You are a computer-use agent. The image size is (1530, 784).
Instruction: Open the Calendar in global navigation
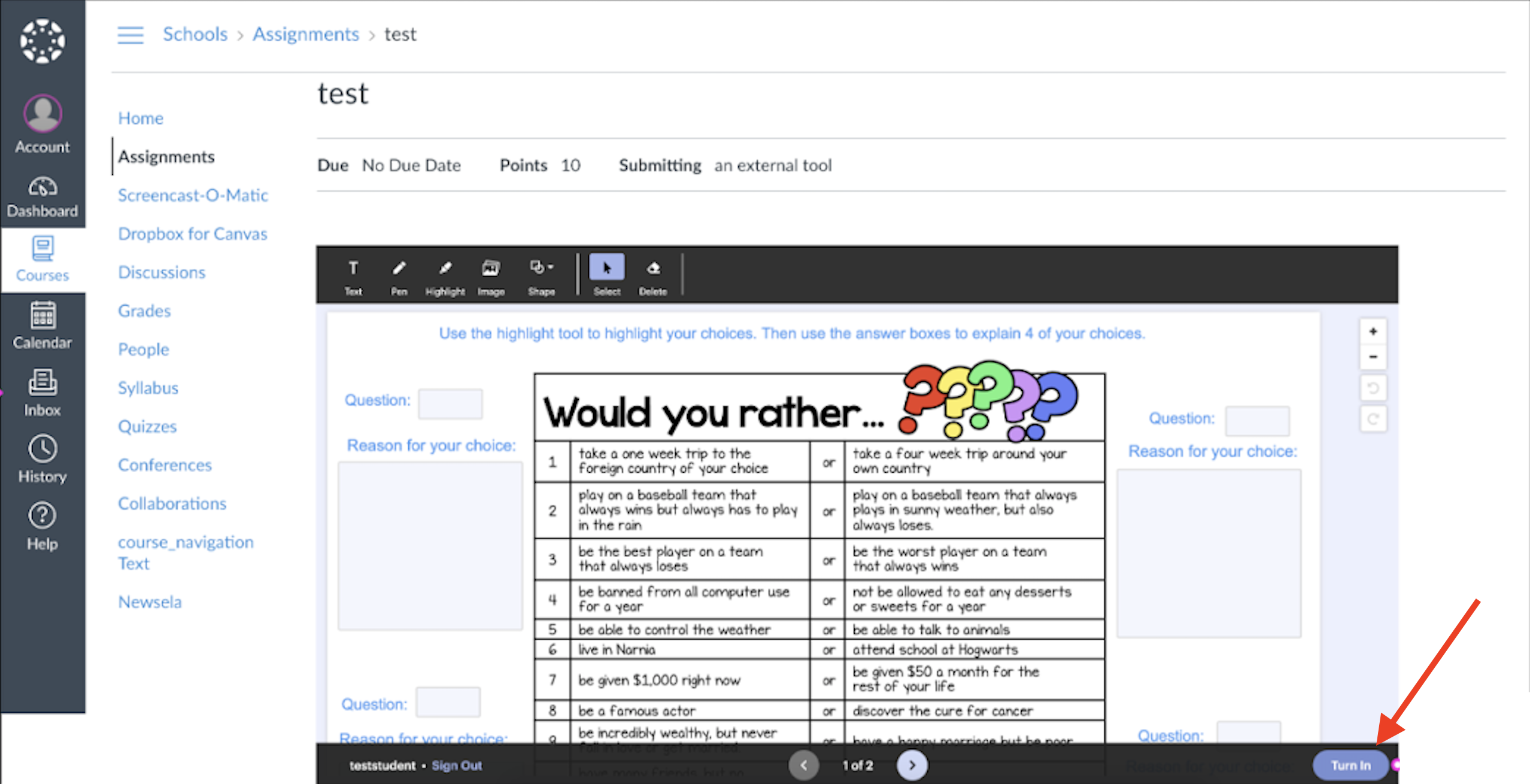coord(42,326)
